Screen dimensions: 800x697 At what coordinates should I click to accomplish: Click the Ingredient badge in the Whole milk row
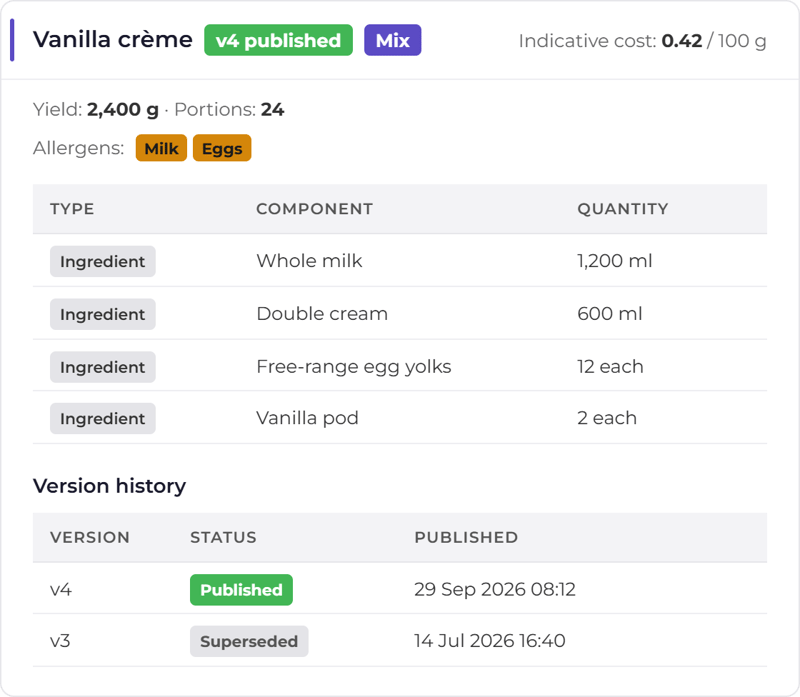(103, 261)
